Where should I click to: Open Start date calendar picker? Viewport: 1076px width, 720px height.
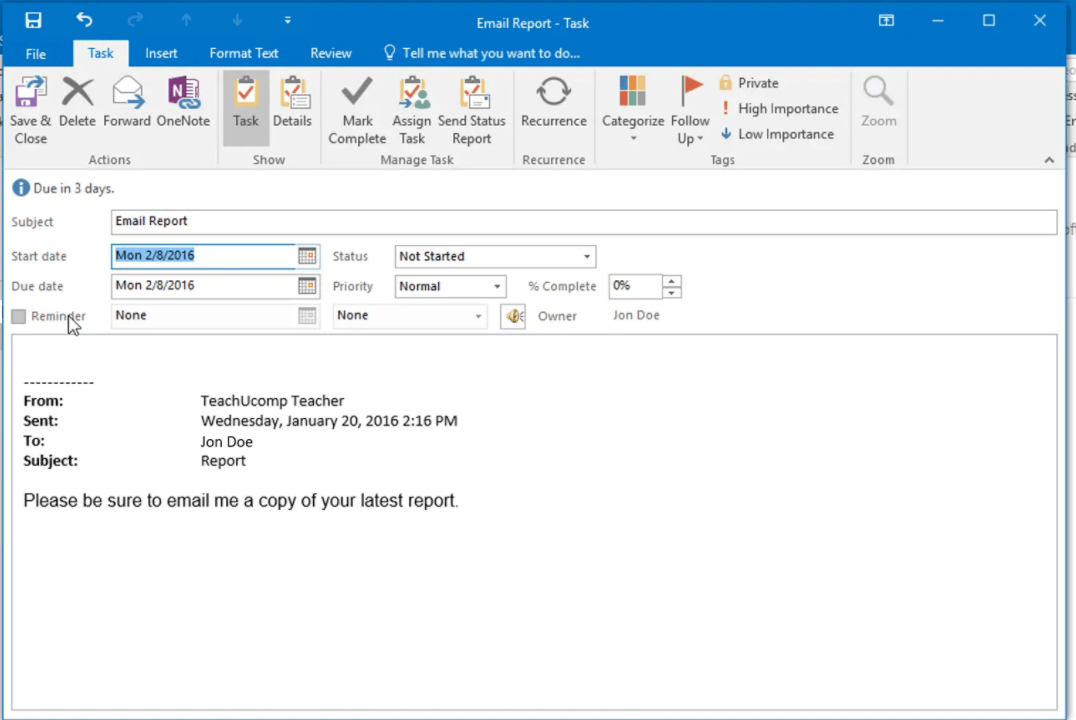coord(307,256)
